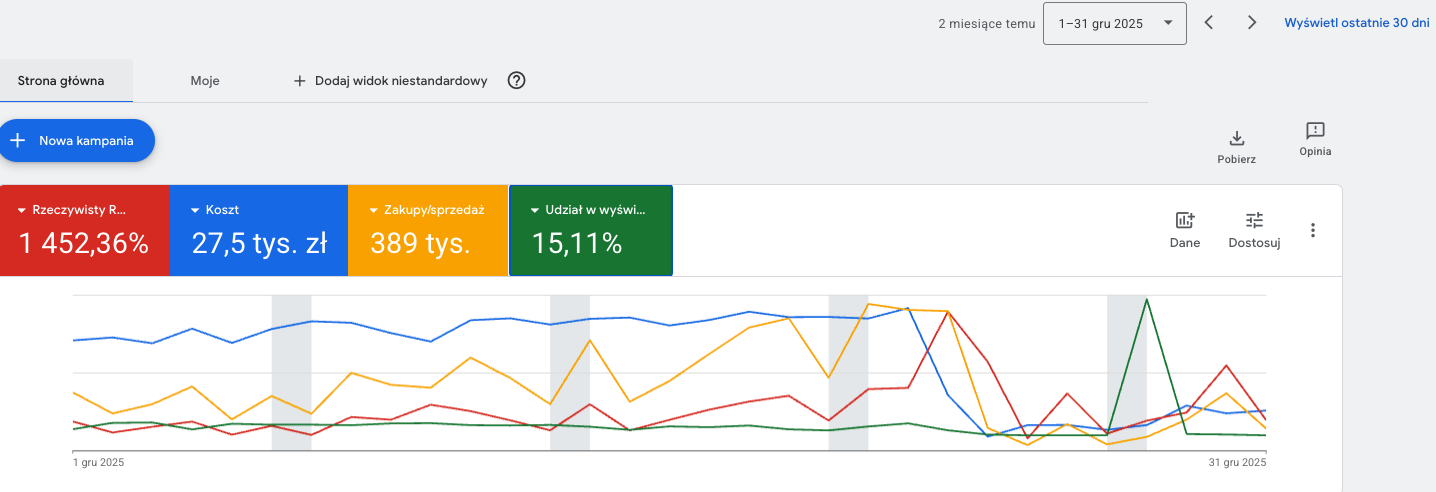
Task: Go to next date range arrow
Action: point(1252,22)
